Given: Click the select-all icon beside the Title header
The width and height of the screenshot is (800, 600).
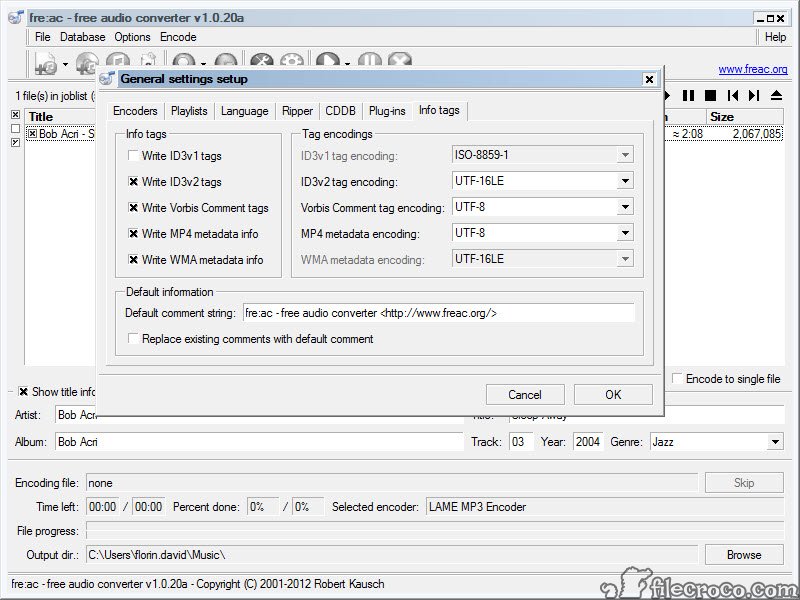Looking at the screenshot, I should 15,114.
